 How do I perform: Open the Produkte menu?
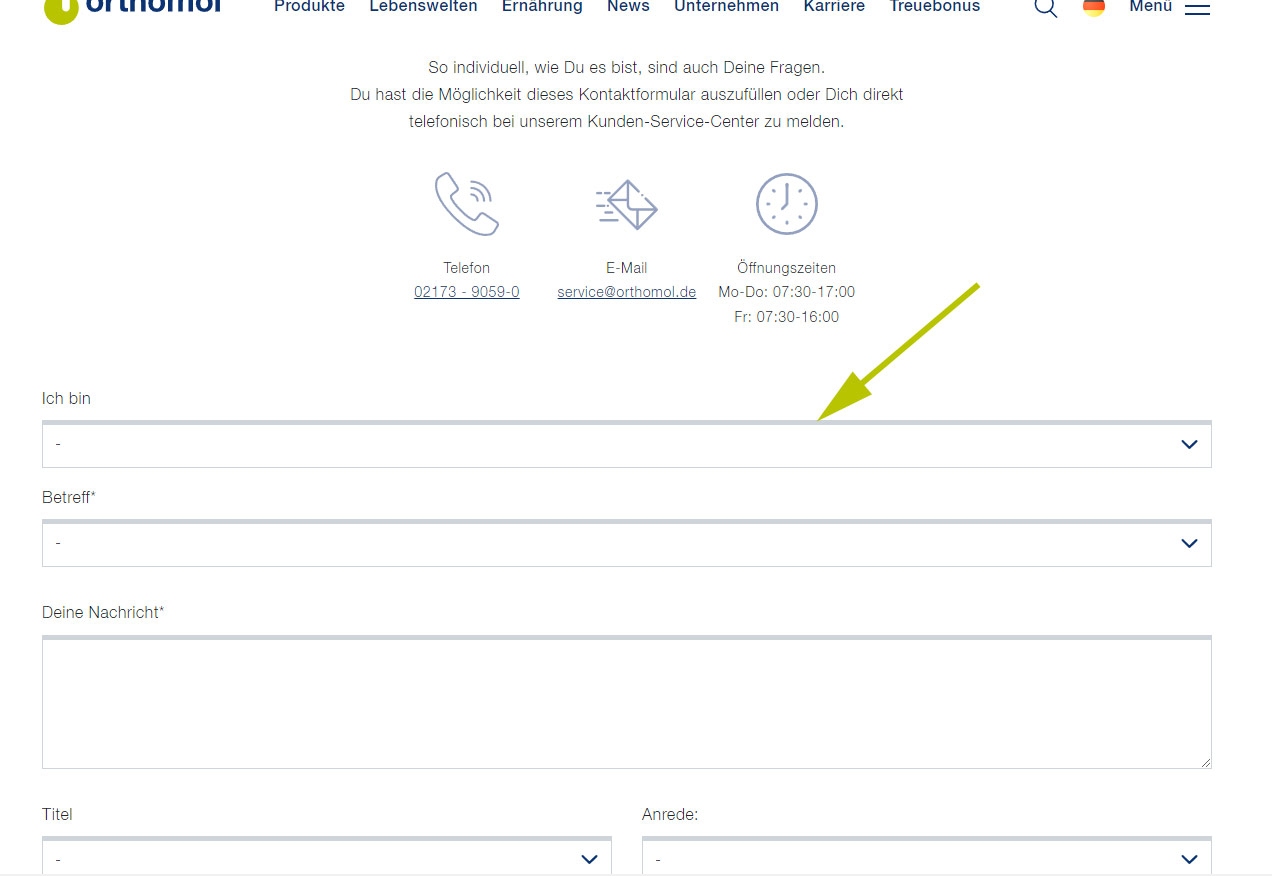pyautogui.click(x=309, y=7)
